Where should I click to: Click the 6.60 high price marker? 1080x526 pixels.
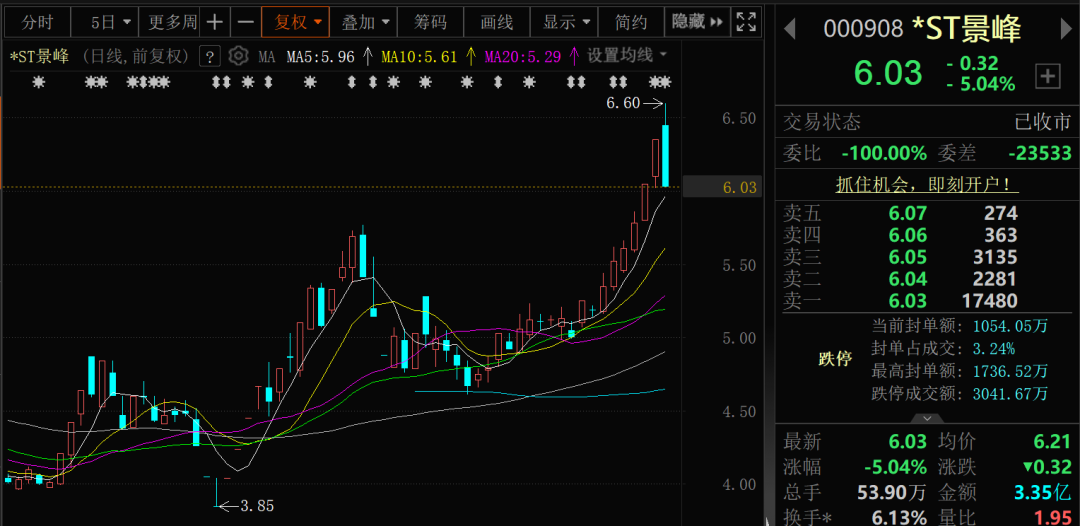click(623, 103)
